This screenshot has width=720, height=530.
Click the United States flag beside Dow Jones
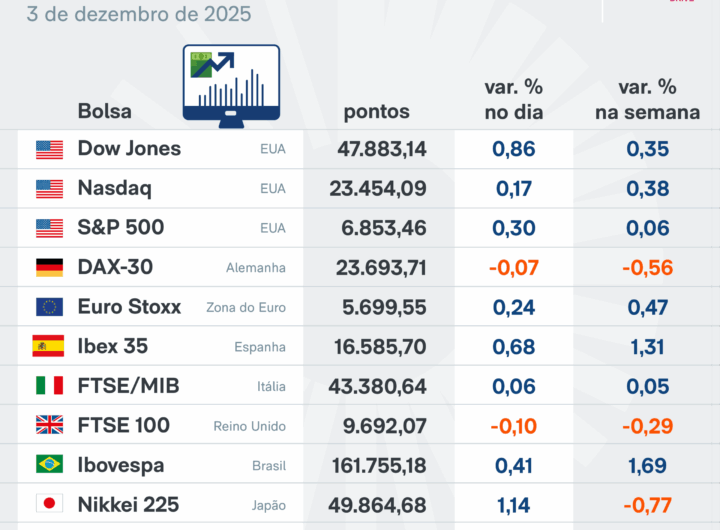pos(49,149)
